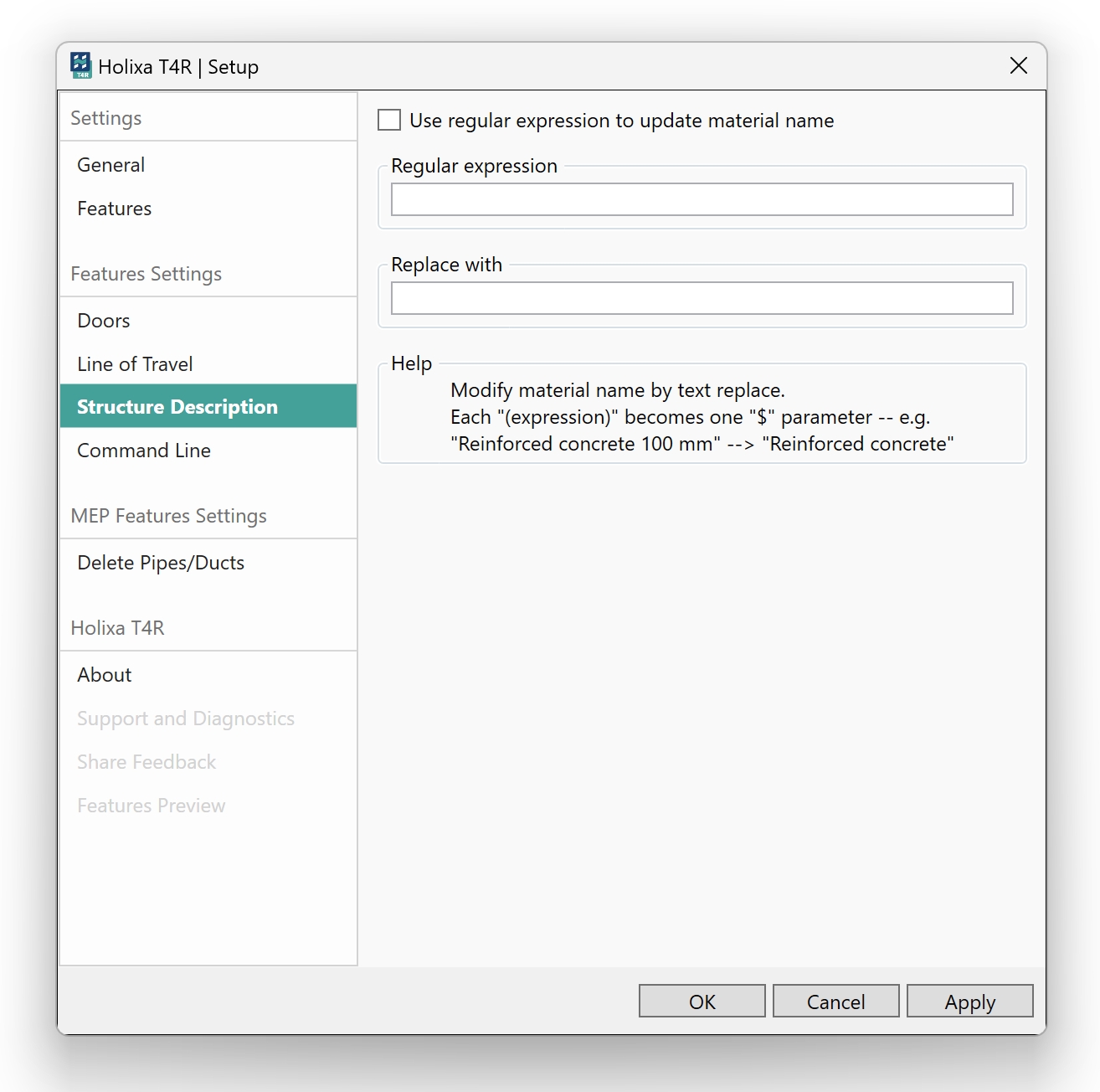This screenshot has height=1092, width=1100.
Task: Click the Cancel button
Action: pos(835,1002)
